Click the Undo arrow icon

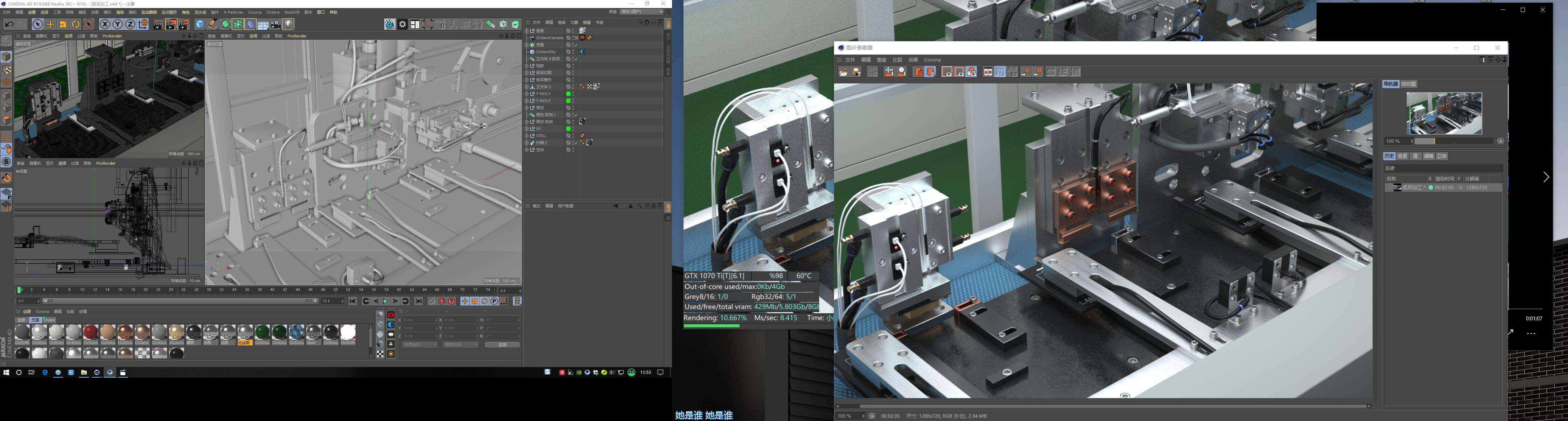9,24
